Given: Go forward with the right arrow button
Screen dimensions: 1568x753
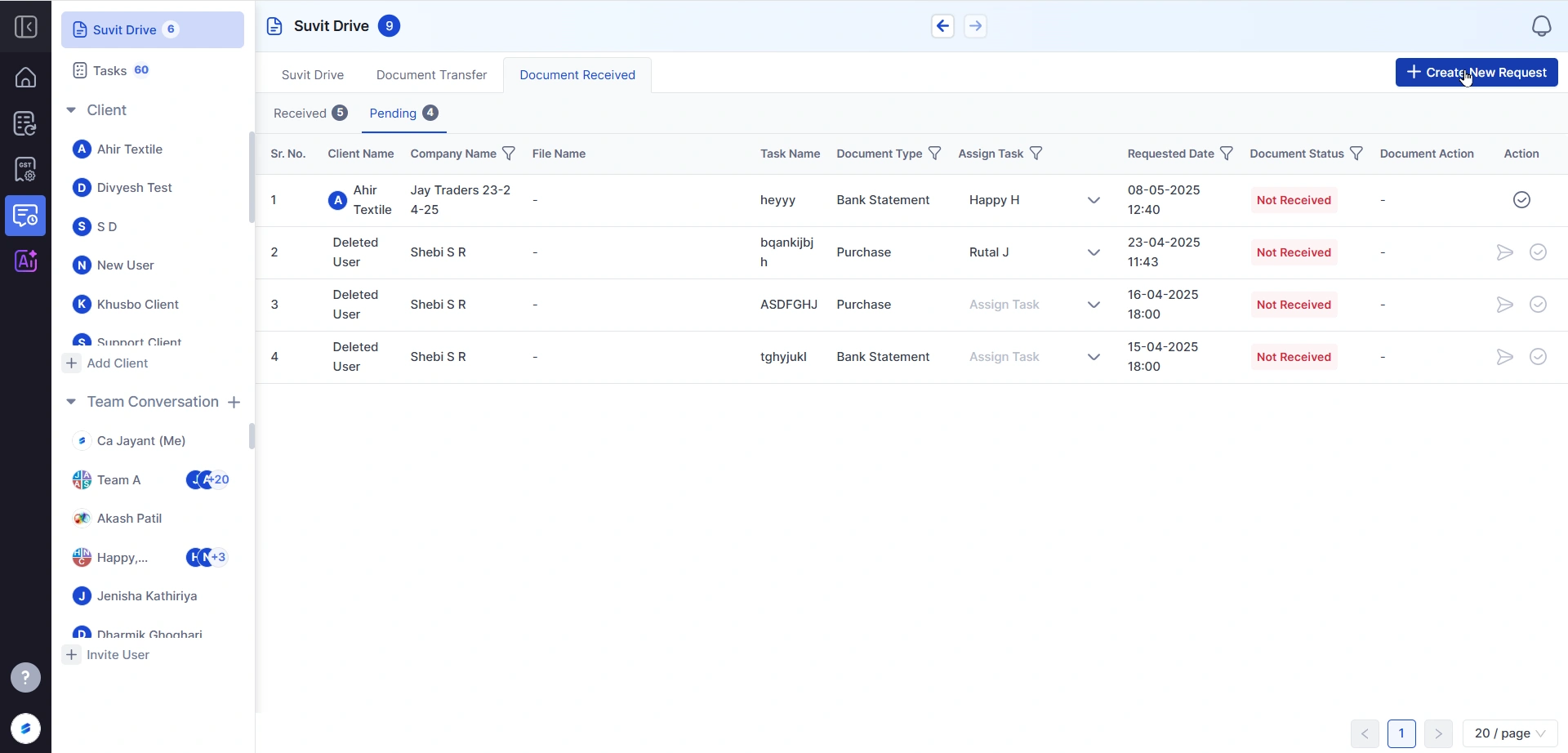Looking at the screenshot, I should [x=975, y=26].
